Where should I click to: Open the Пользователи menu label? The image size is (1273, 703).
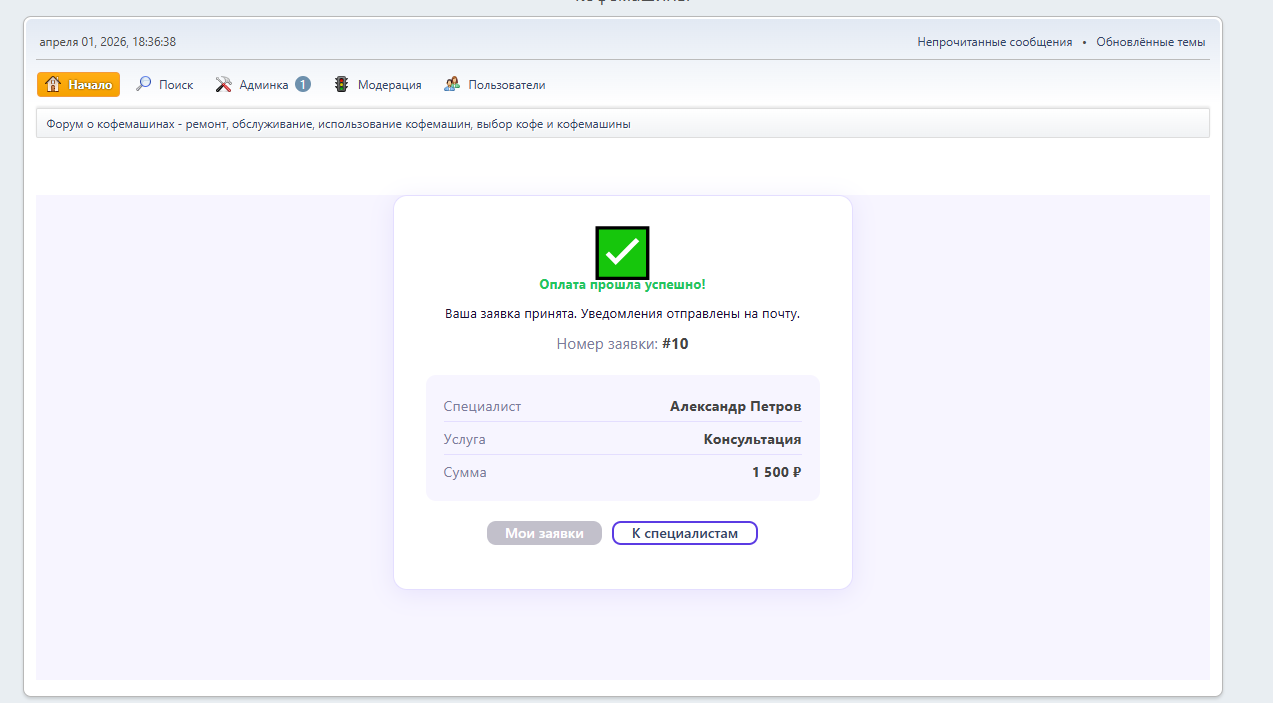(x=506, y=85)
